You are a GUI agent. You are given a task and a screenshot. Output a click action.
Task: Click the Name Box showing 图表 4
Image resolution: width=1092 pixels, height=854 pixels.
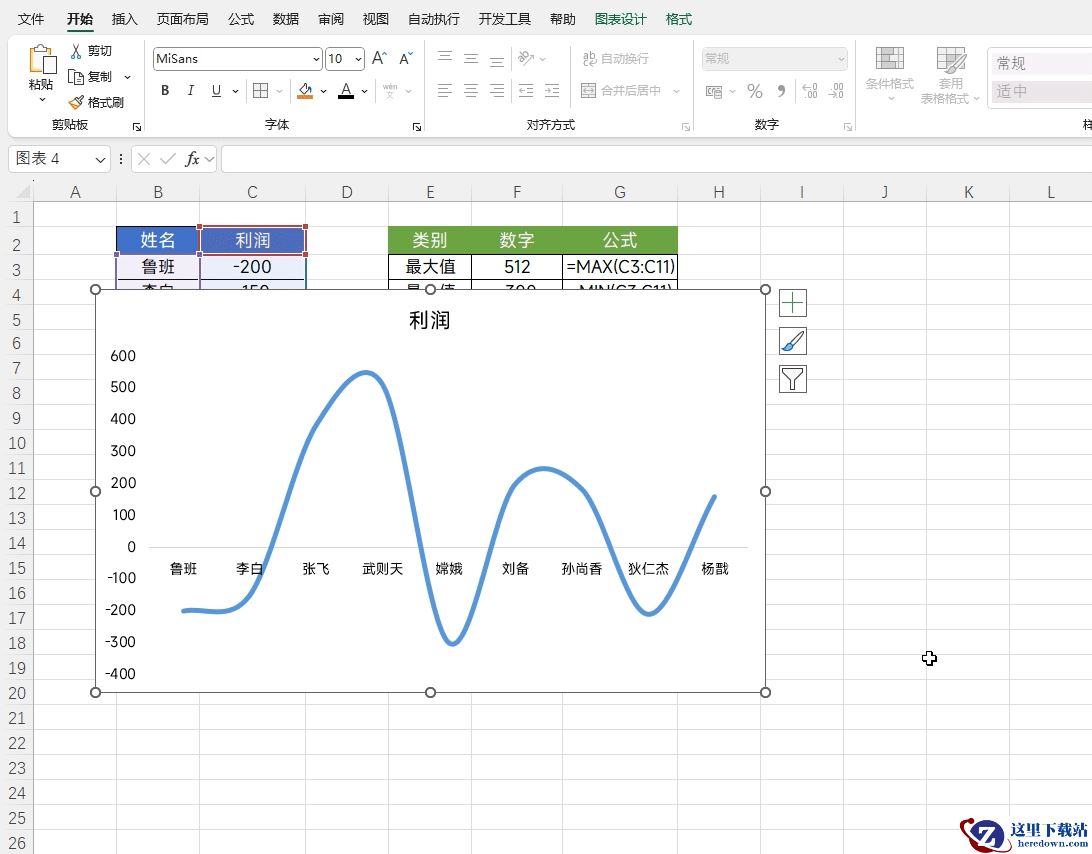[x=53, y=159]
